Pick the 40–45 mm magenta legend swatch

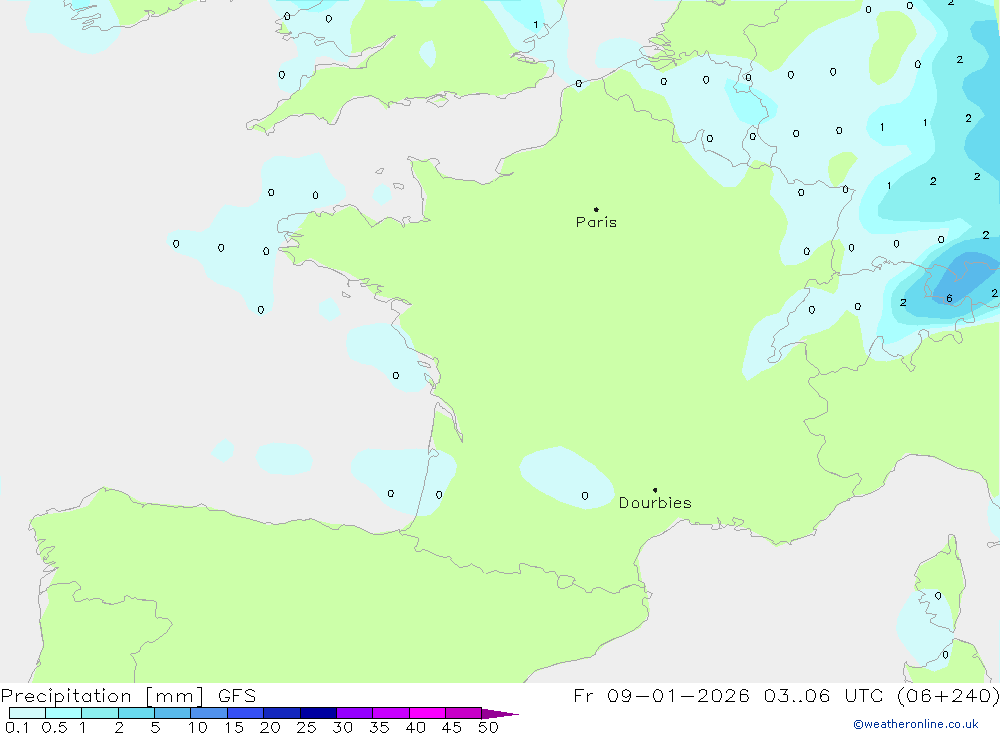(427, 713)
